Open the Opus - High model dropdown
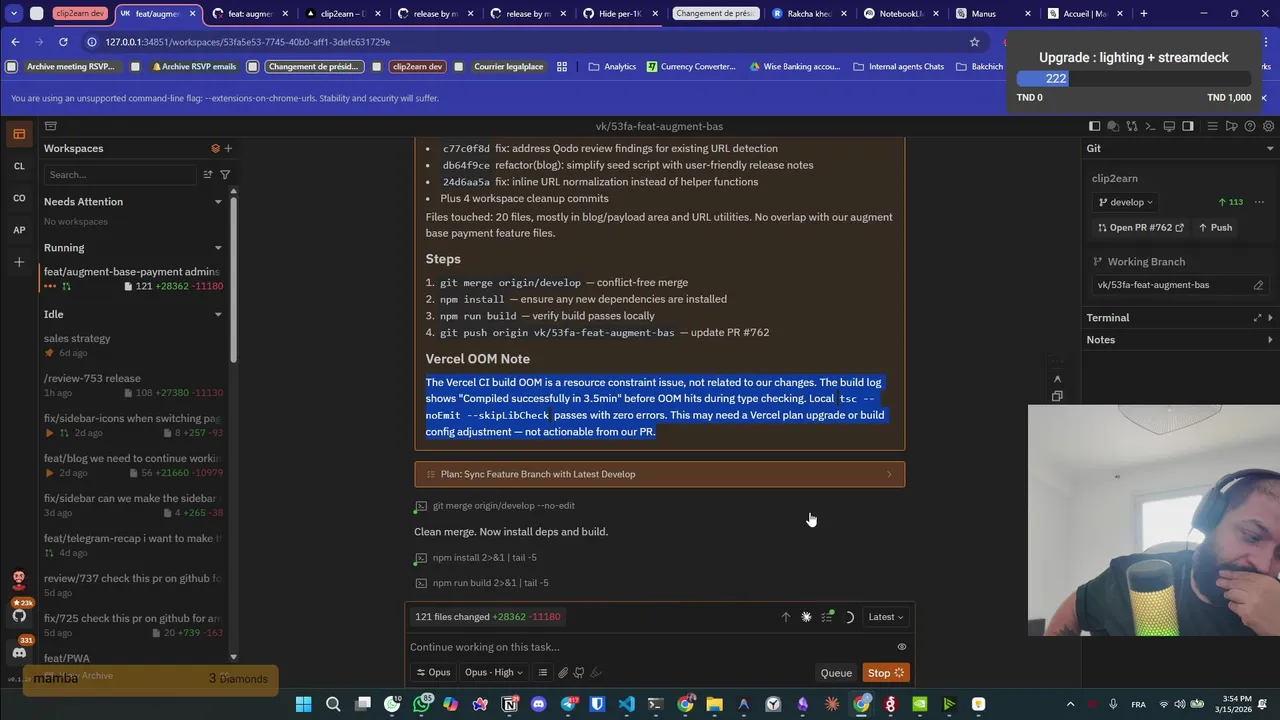The image size is (1280, 720). 493,673
